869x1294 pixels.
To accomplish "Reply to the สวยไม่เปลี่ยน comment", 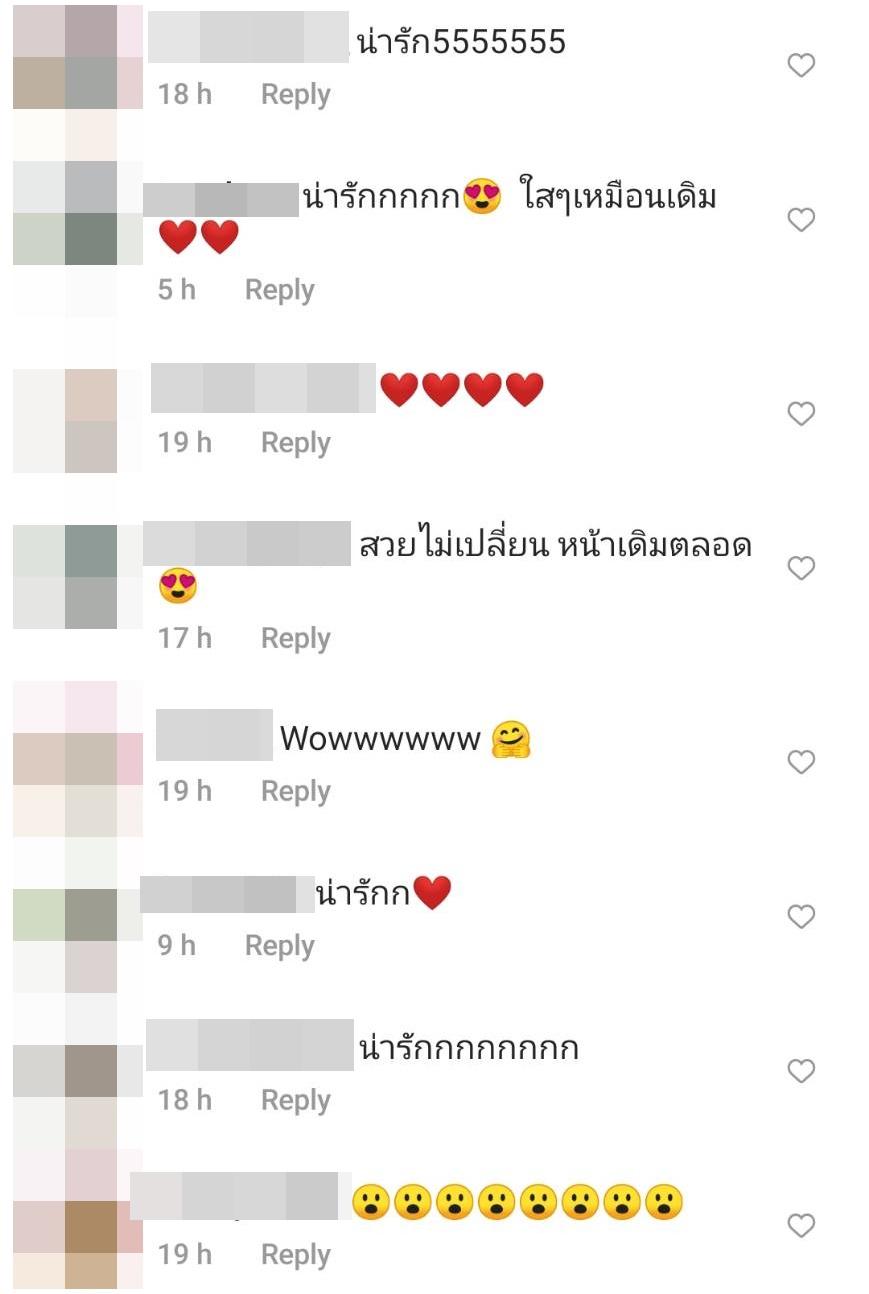I will click(295, 638).
